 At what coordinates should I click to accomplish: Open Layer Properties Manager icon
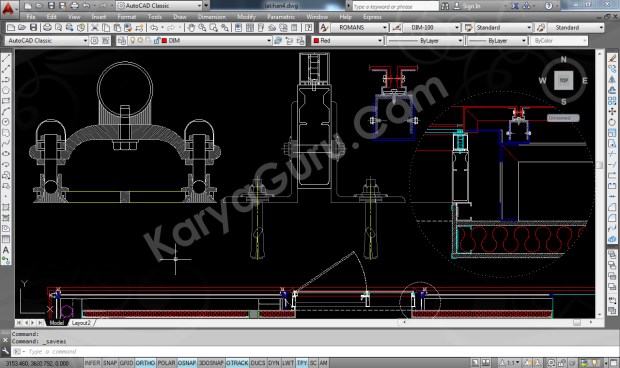(x=122, y=41)
